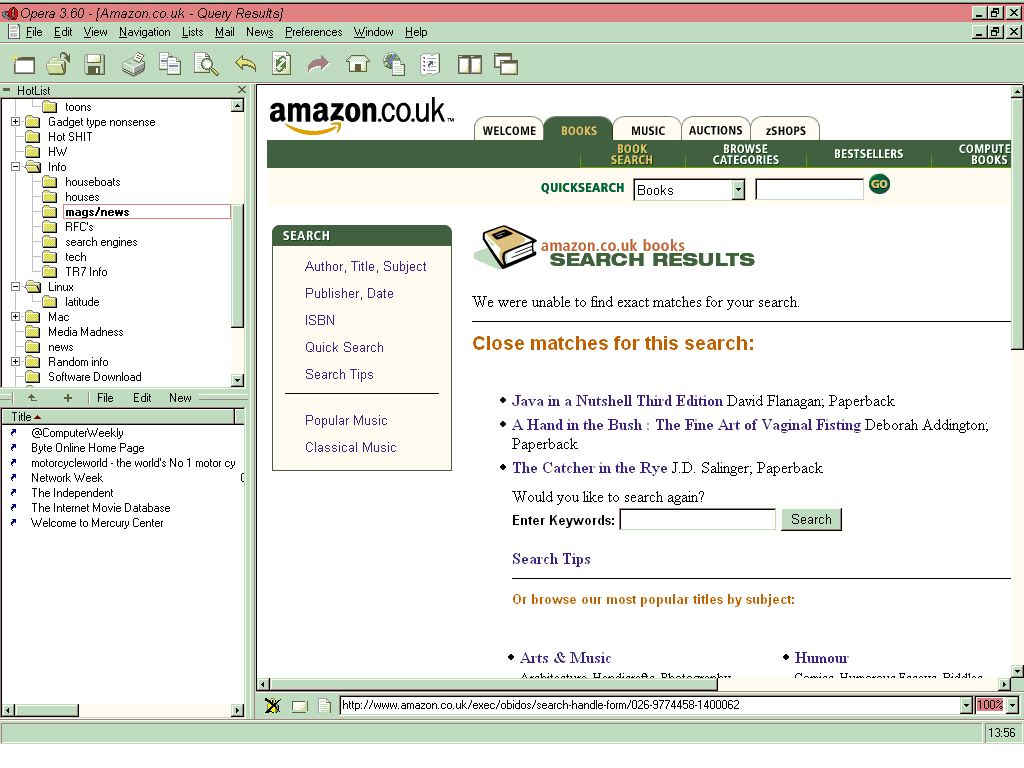The image size is (1024, 768).
Task: Reload the page with the toolbar icon
Action: [281, 64]
